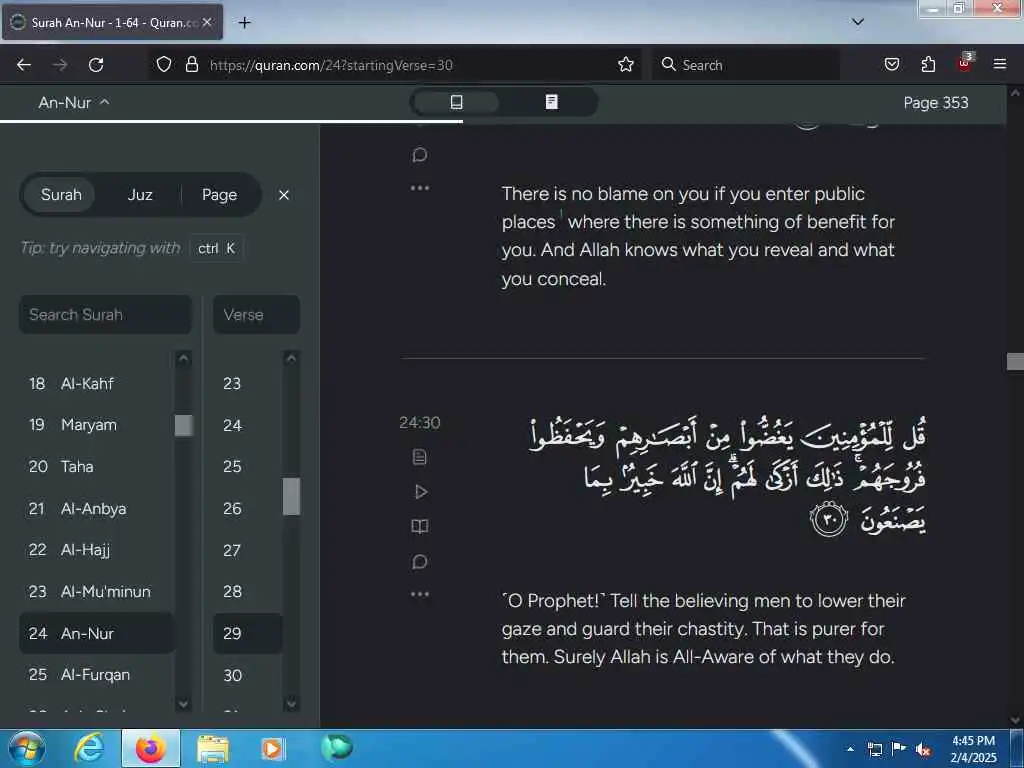Click the quran.com address bar URL
The height and width of the screenshot is (768, 1024).
coord(331,65)
